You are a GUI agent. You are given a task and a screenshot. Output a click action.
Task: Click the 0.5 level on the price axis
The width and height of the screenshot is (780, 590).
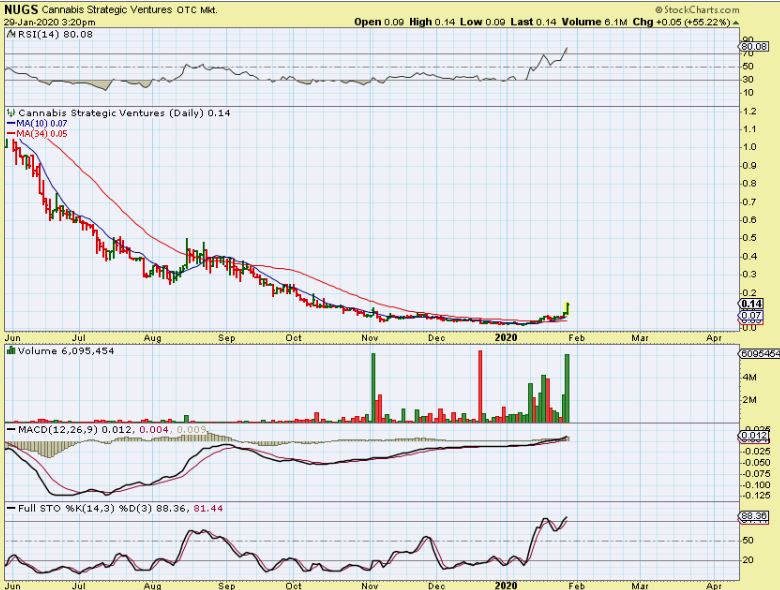pos(750,238)
